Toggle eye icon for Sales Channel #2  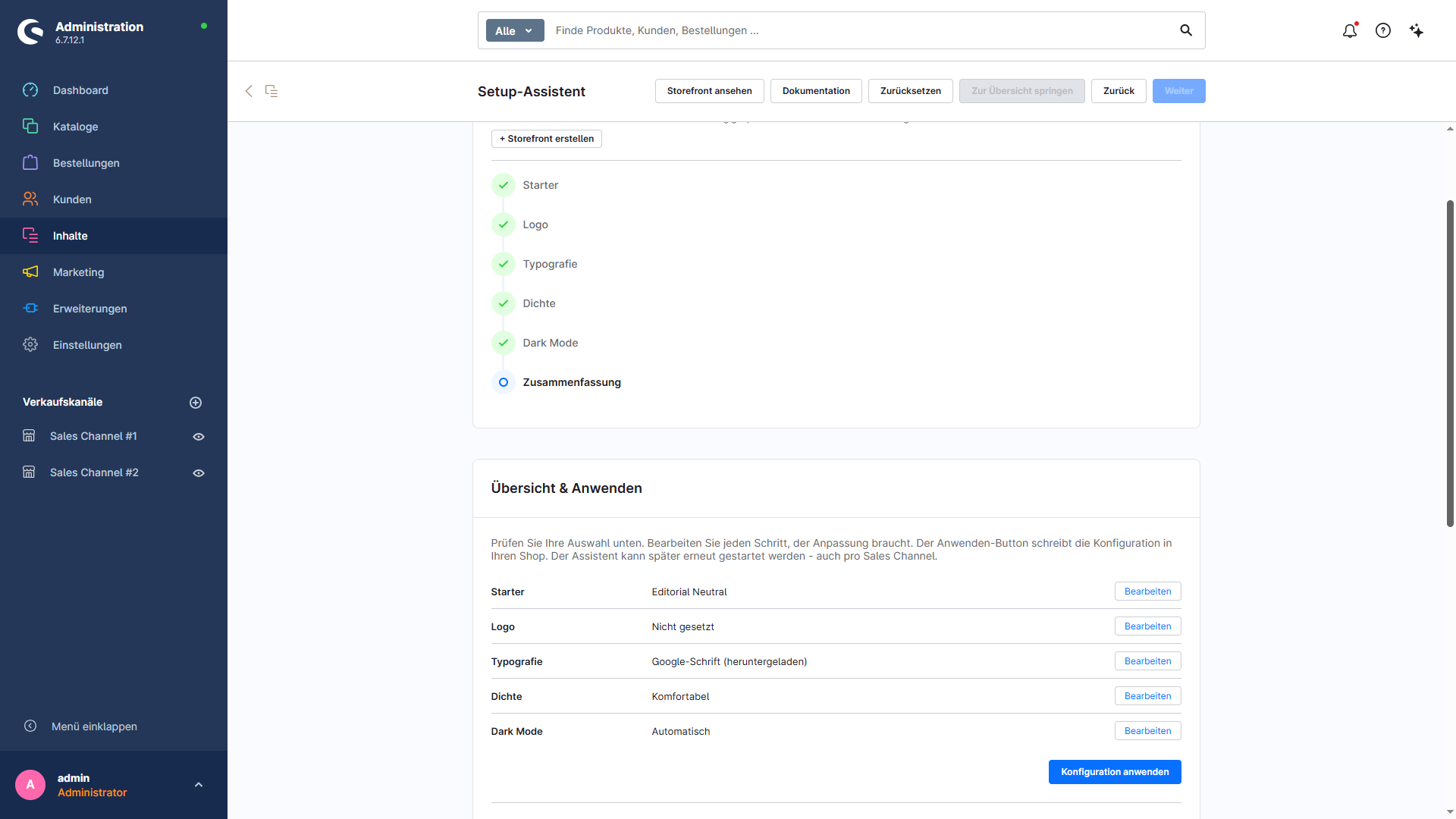199,473
